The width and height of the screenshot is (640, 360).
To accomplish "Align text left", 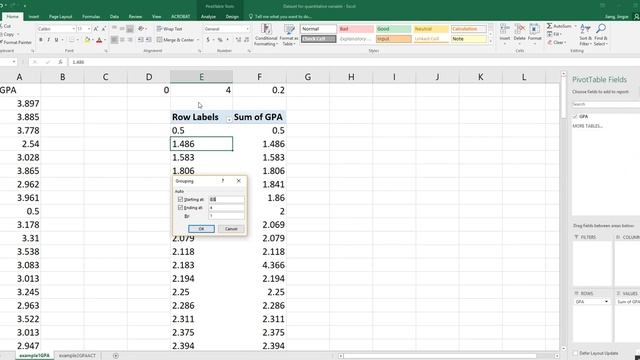I will [x=114, y=40].
